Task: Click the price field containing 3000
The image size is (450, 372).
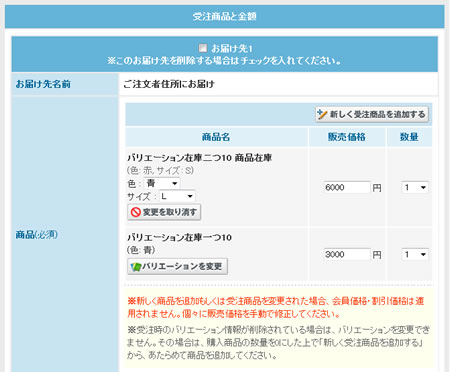Action: point(347,255)
